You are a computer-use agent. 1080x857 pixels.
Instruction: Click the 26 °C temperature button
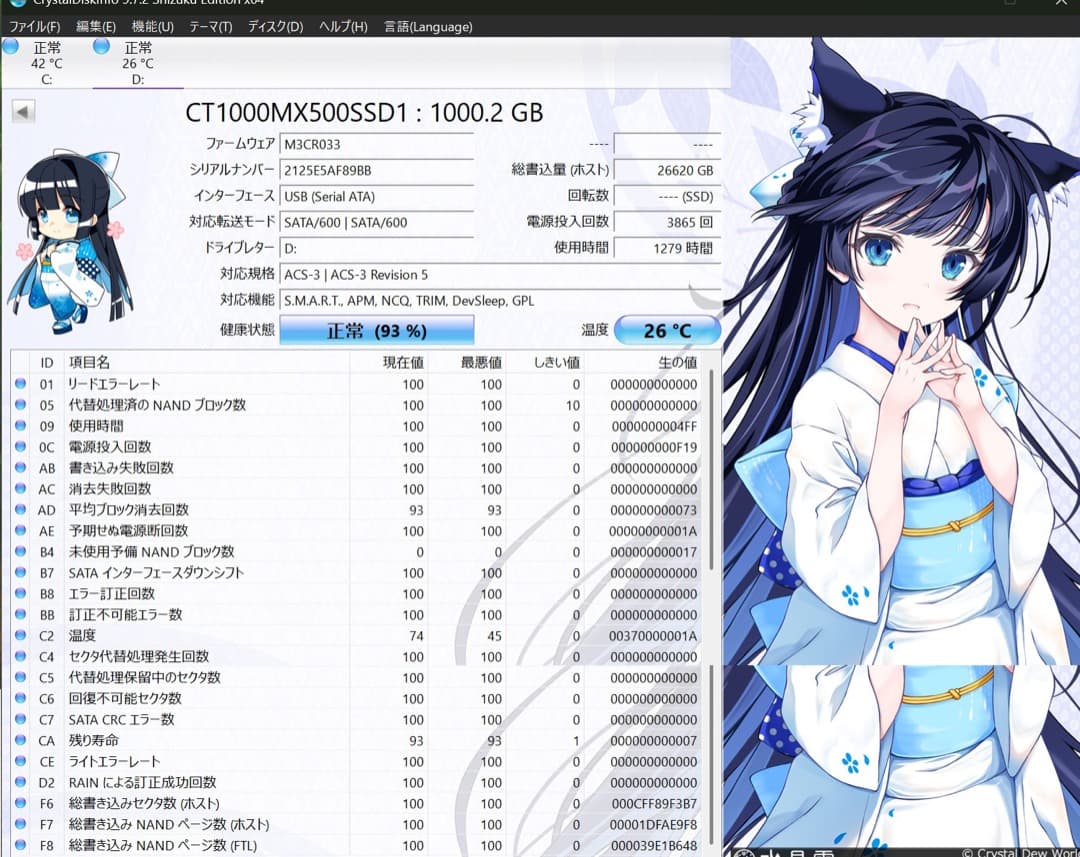667,330
